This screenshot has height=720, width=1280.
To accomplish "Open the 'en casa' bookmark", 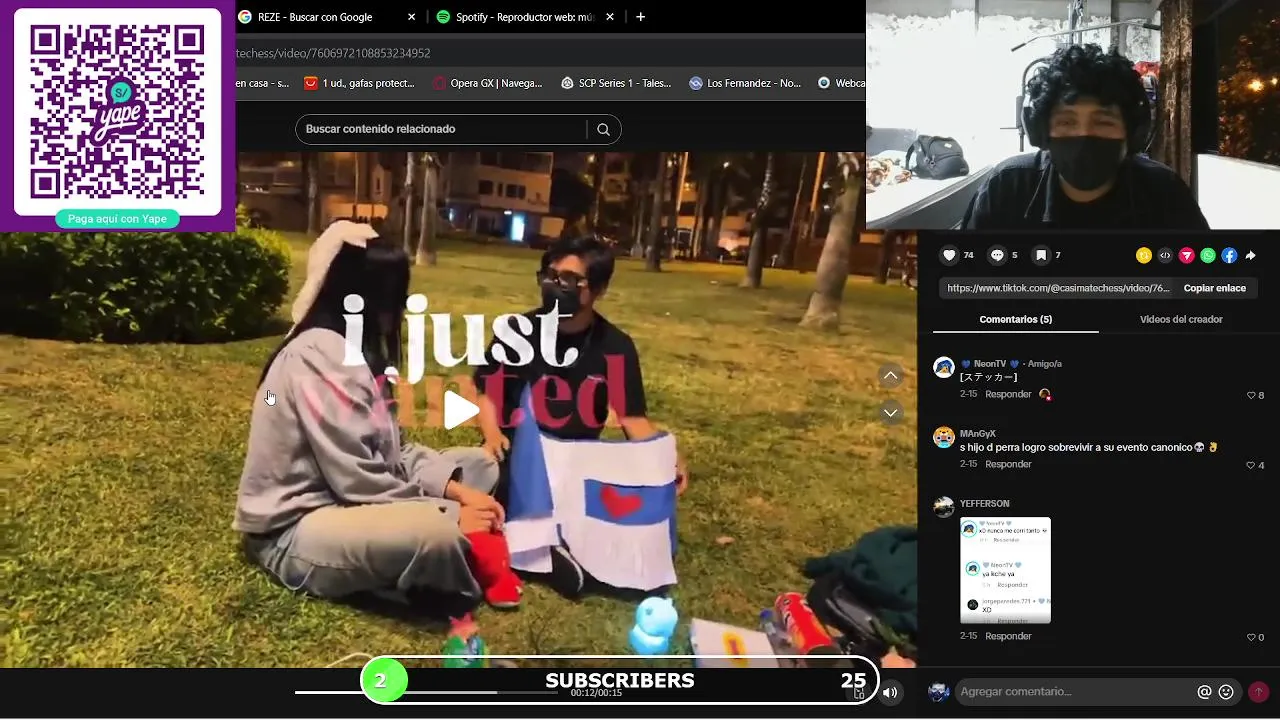I will click(x=263, y=83).
